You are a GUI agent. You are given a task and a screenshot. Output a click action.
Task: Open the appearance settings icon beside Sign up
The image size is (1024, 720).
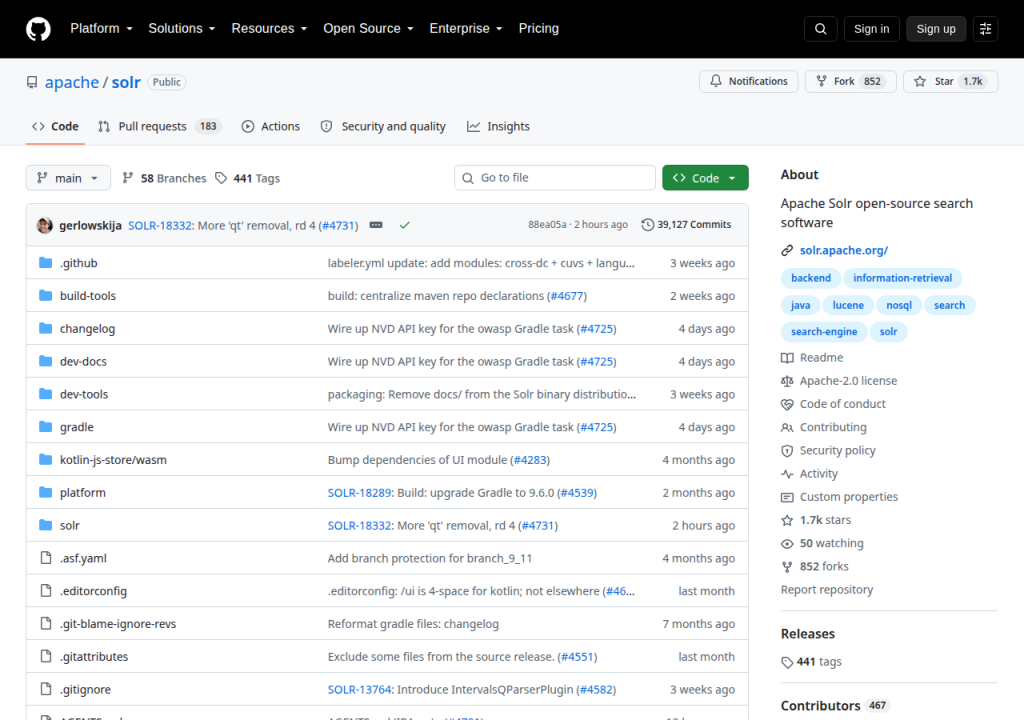985,29
